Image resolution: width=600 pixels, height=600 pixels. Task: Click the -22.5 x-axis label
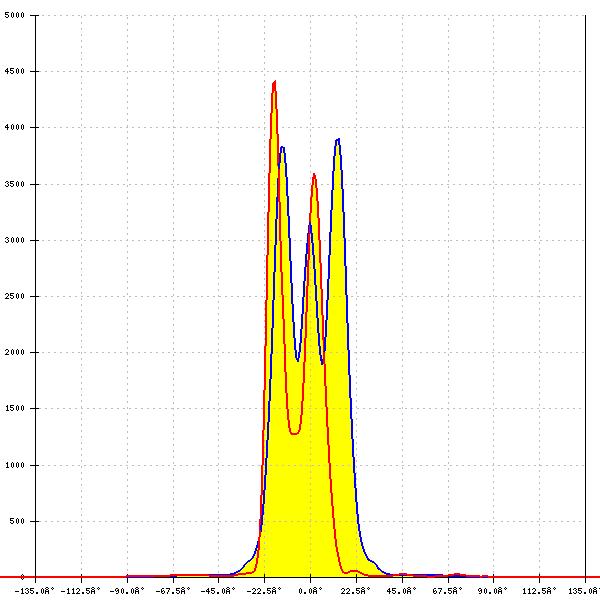(264, 591)
